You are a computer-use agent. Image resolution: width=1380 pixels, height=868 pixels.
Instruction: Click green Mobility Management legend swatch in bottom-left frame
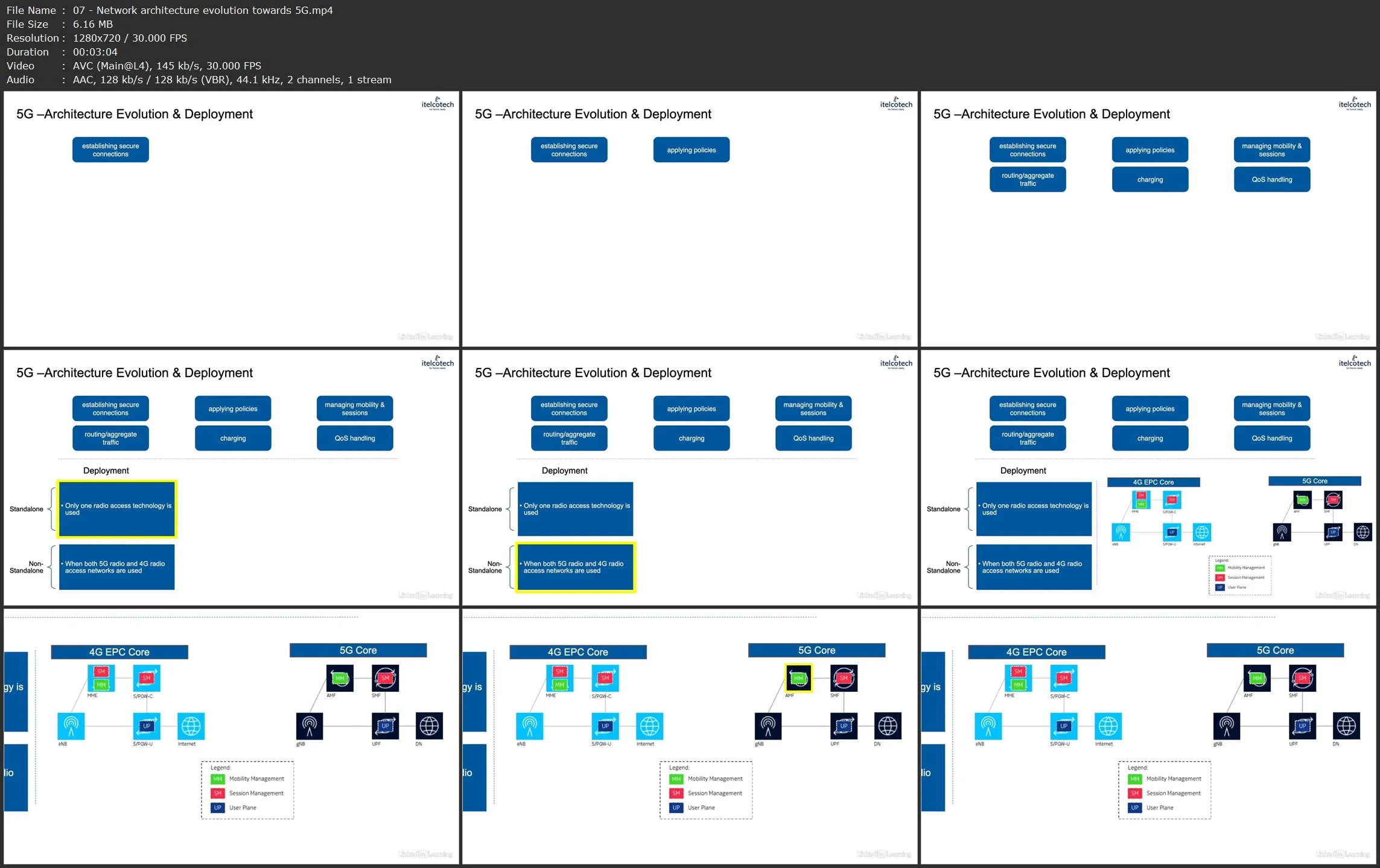[218, 779]
